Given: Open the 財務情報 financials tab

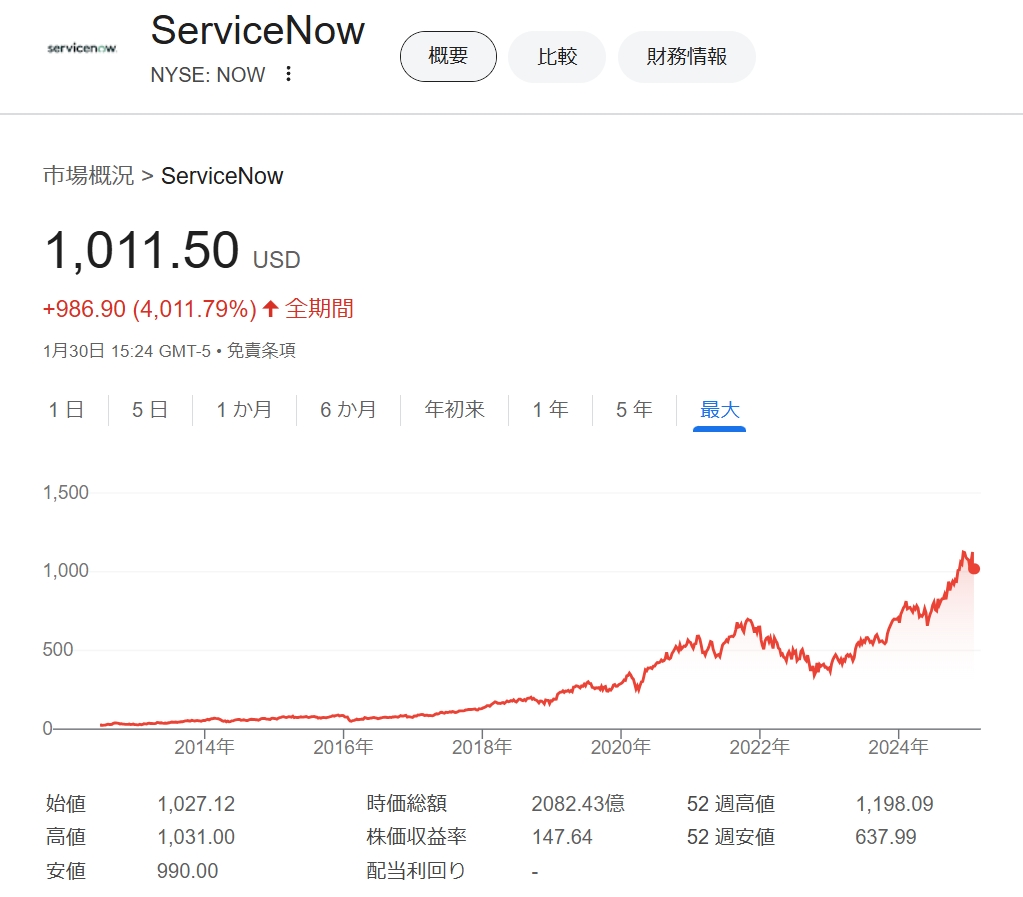Looking at the screenshot, I should point(686,57).
